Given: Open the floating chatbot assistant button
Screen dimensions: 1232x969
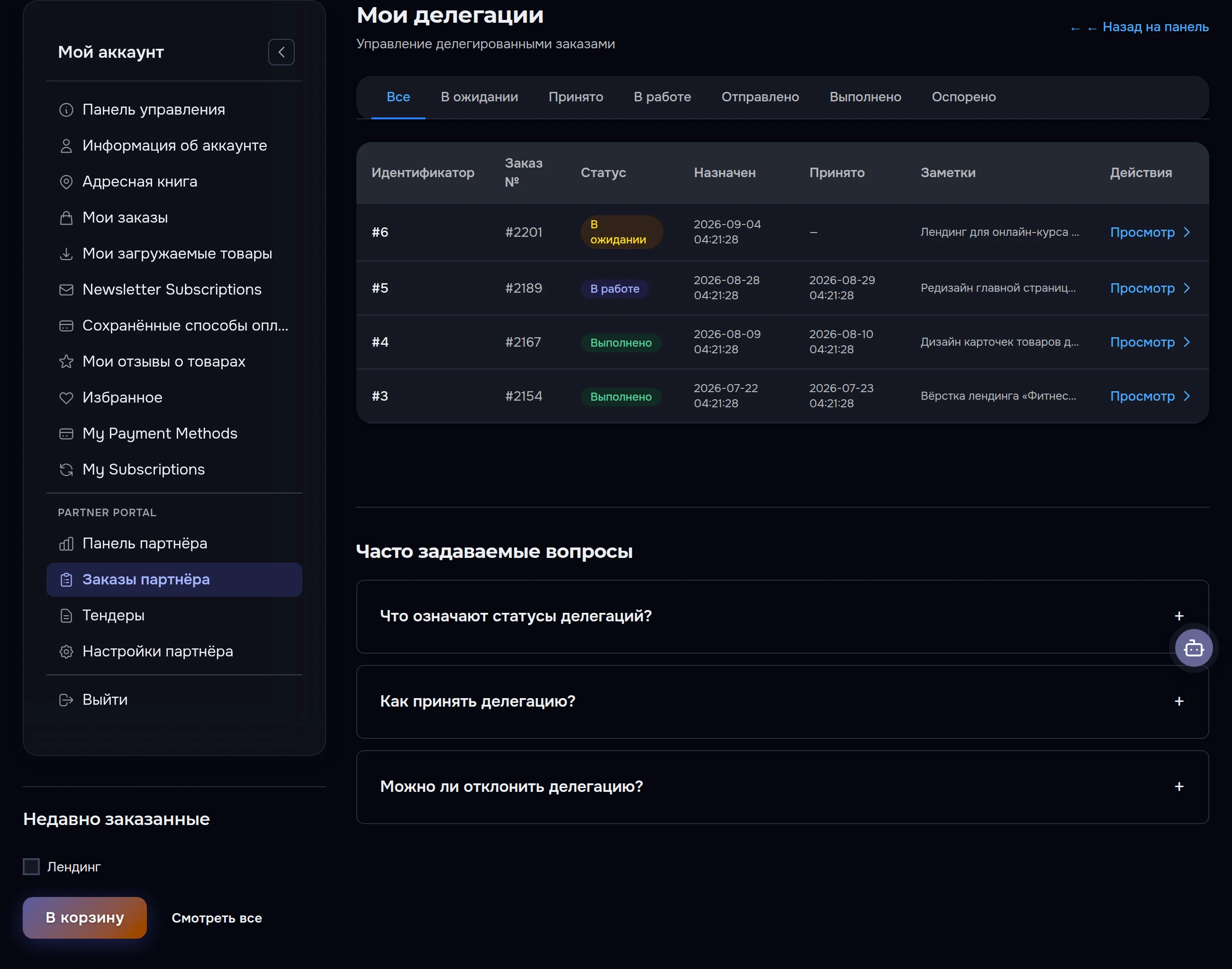Looking at the screenshot, I should coord(1194,648).
